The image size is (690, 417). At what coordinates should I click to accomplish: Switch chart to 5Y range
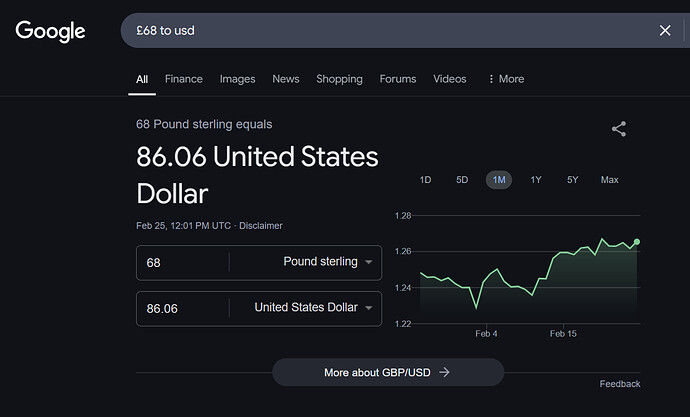[572, 180]
